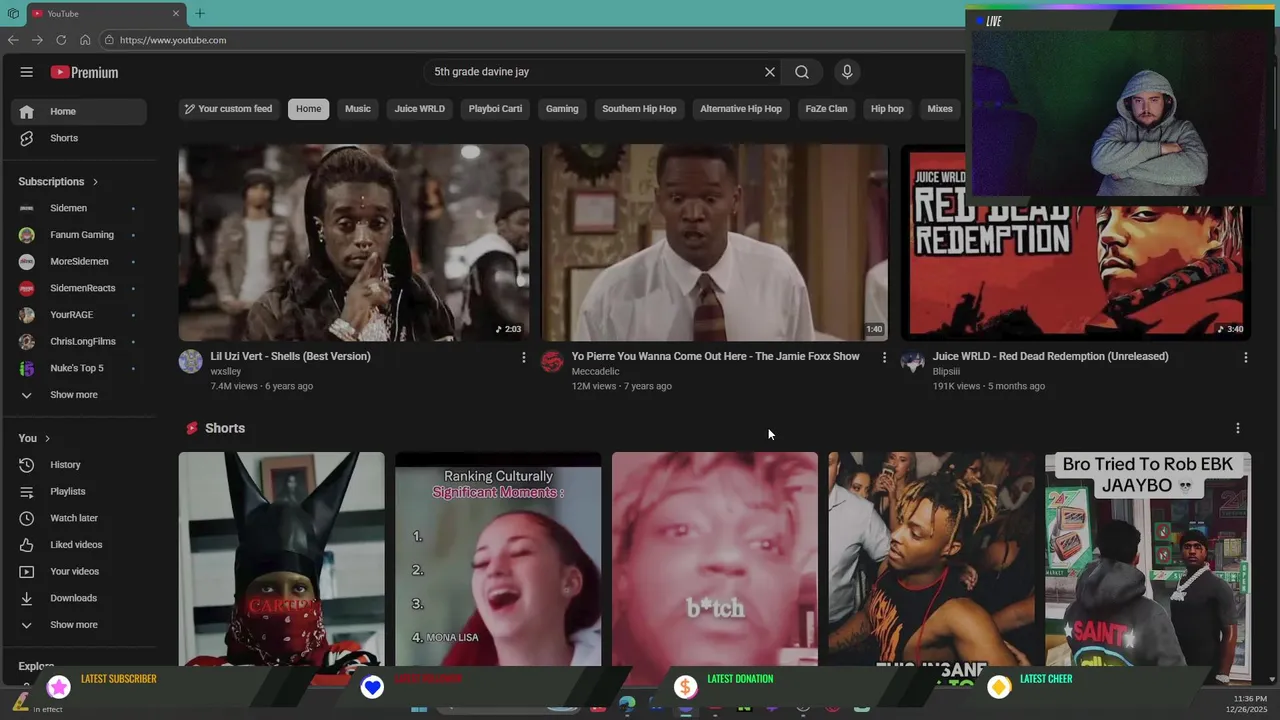Screen dimensions: 1280x720
Task: Select the Southern Hip Hop chip
Action: 639,109
